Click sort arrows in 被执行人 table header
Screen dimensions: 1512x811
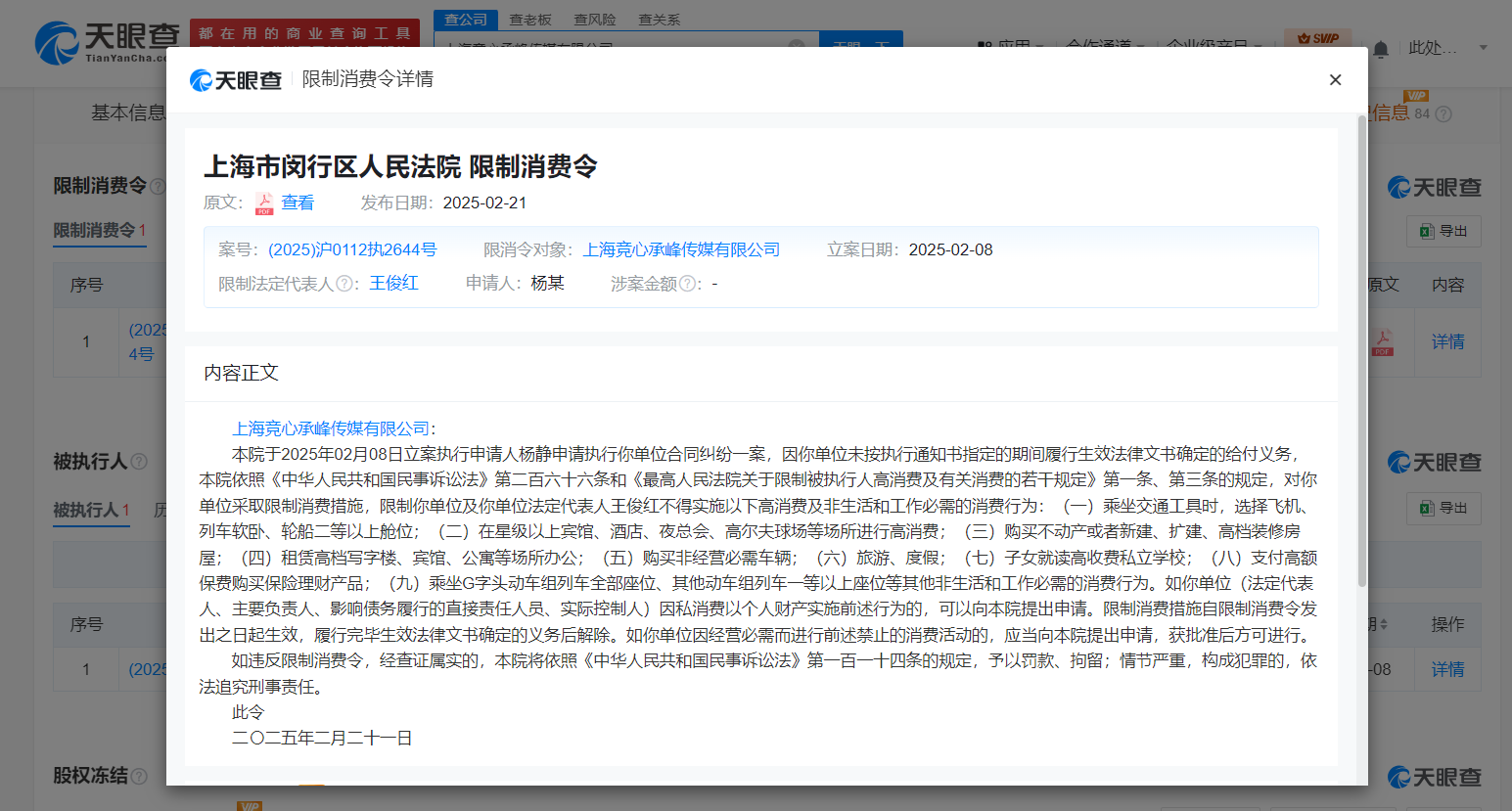(x=1384, y=624)
